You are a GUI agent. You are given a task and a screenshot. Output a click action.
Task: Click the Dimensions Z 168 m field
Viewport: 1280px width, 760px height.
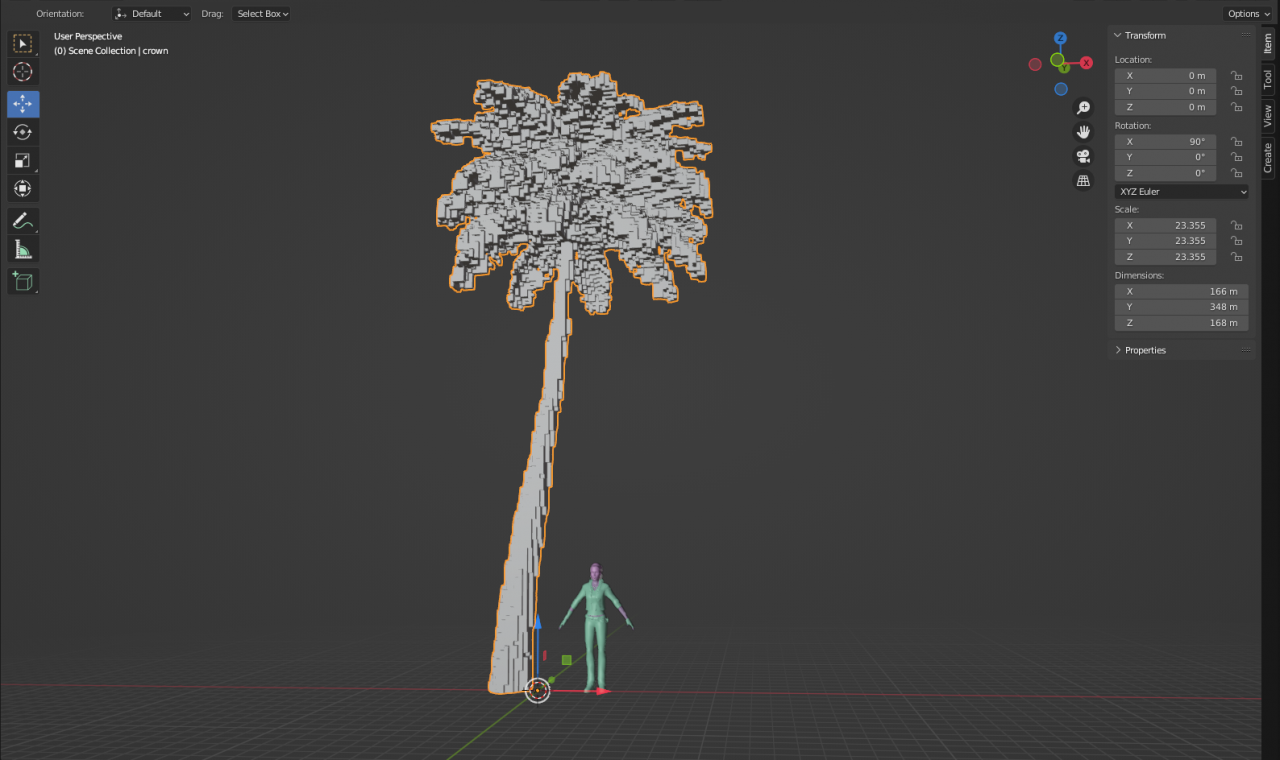pos(1182,323)
